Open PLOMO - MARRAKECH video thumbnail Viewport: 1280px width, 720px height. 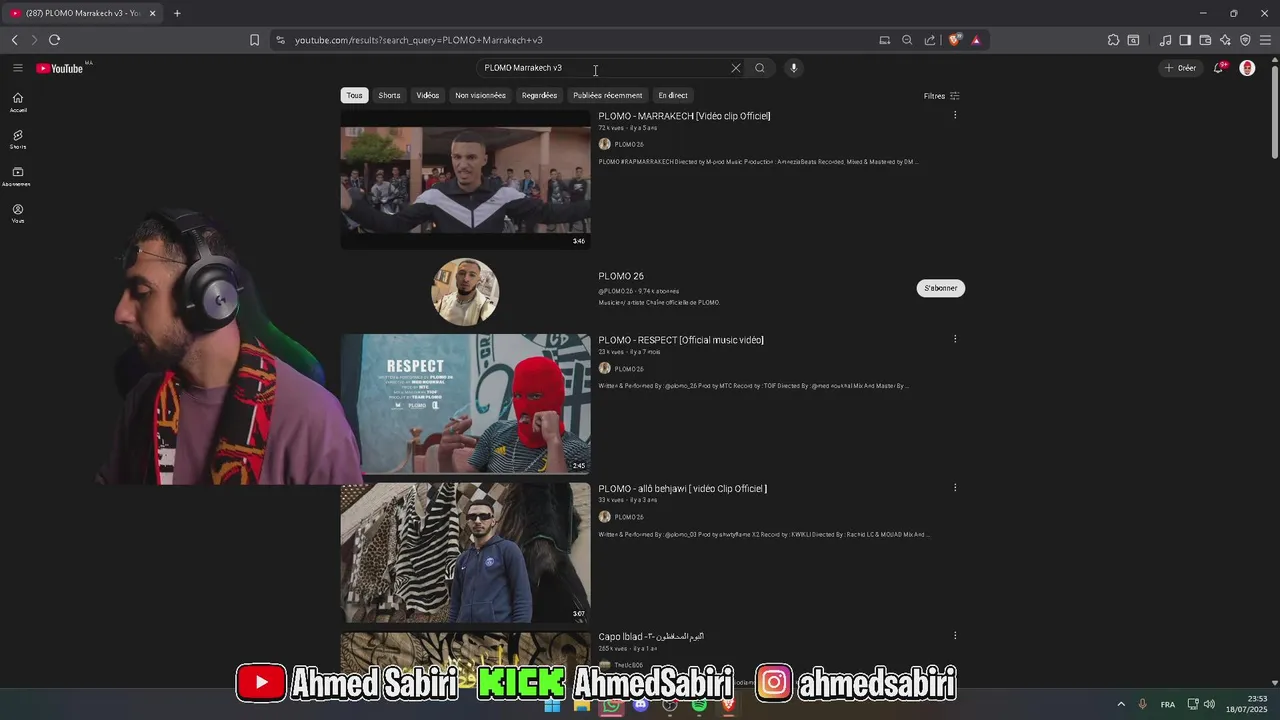(x=465, y=179)
